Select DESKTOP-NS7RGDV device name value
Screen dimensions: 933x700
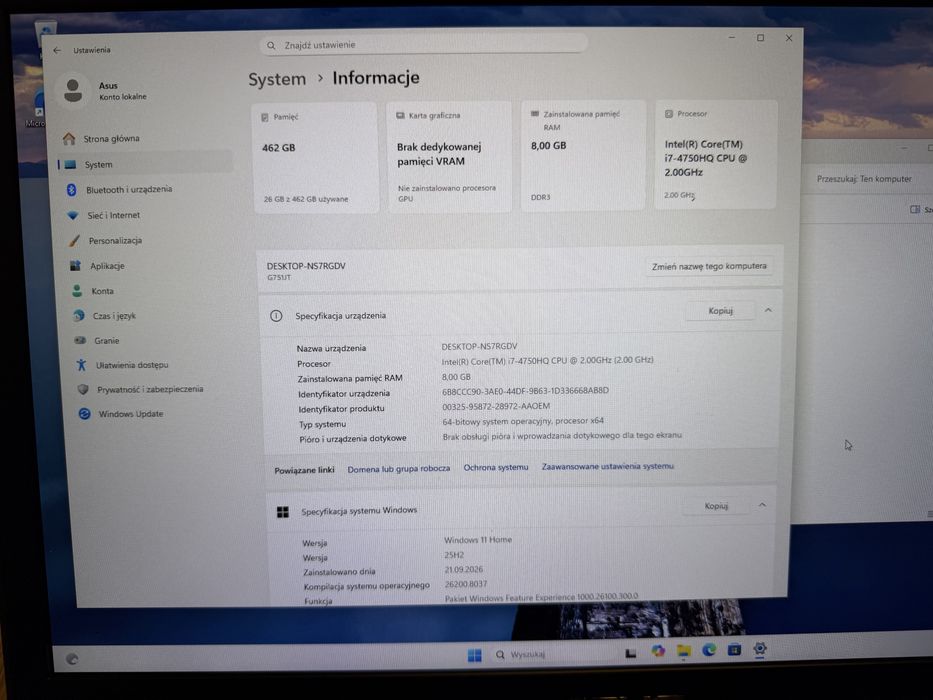(479, 346)
